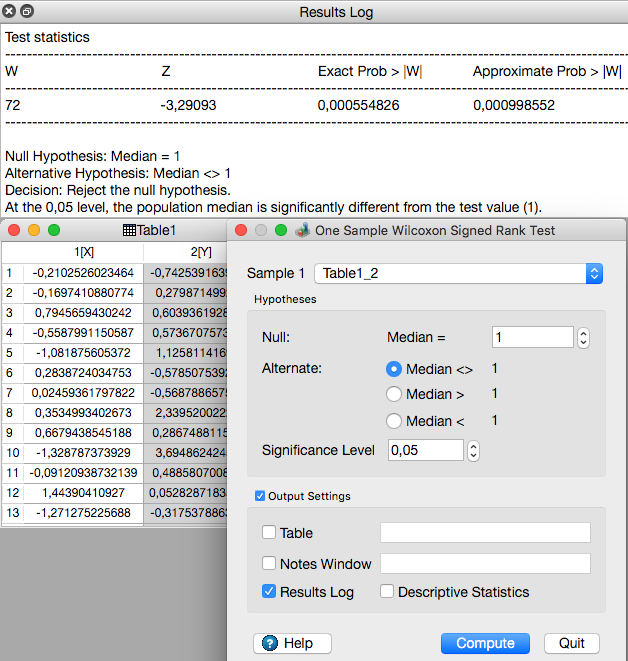
Task: Click the Wilcoxon dialog title icon
Action: coord(302,230)
